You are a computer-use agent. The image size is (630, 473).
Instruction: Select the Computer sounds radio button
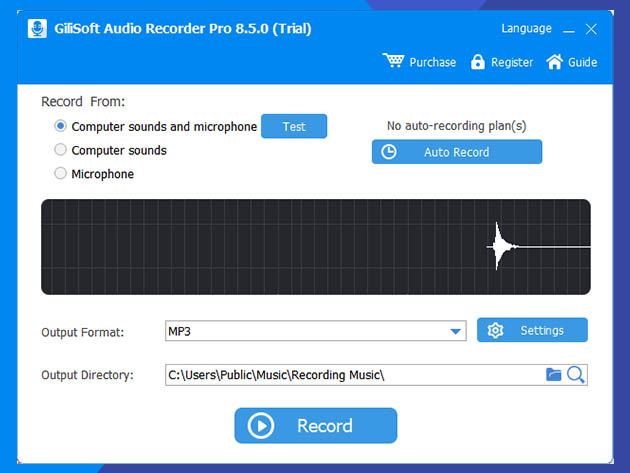tap(60, 150)
